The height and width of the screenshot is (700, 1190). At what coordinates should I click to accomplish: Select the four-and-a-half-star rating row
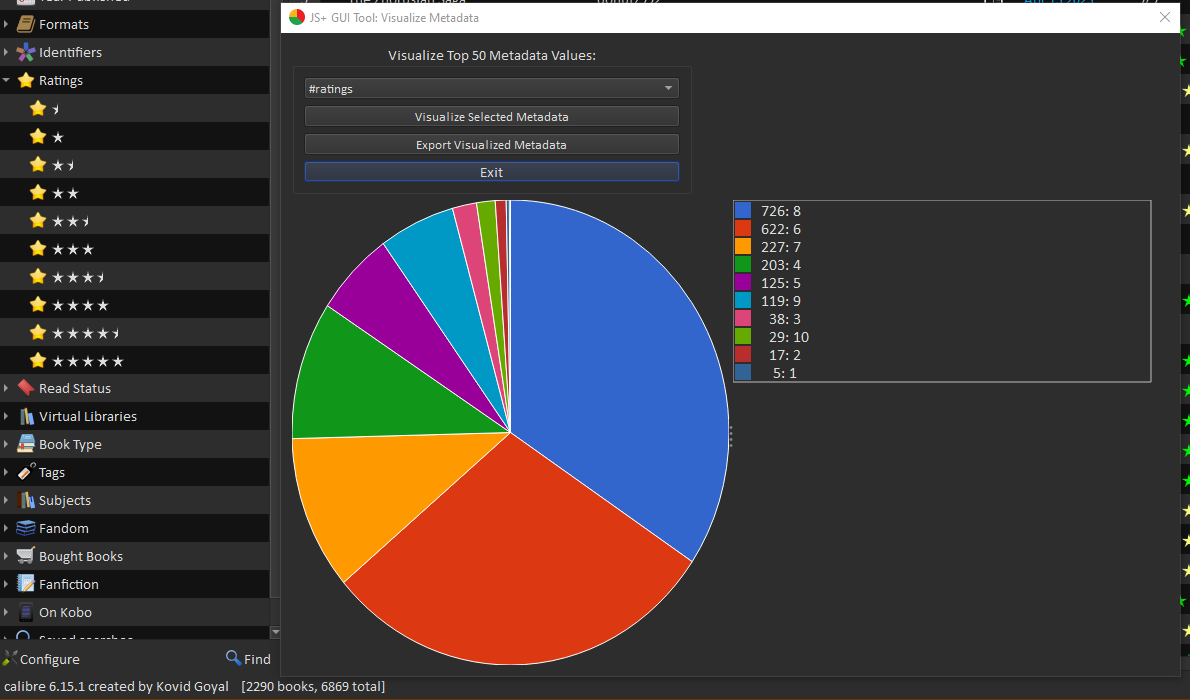pos(134,333)
